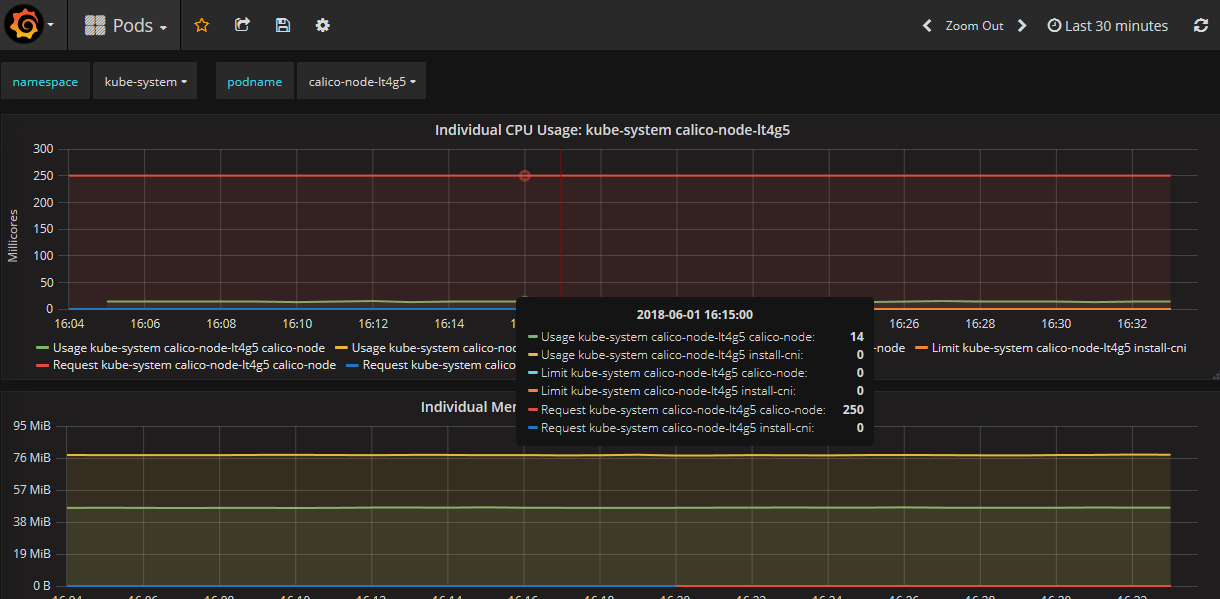Refresh the dashboard with refresh icon
Screen dimensions: 1220x599
[1200, 26]
